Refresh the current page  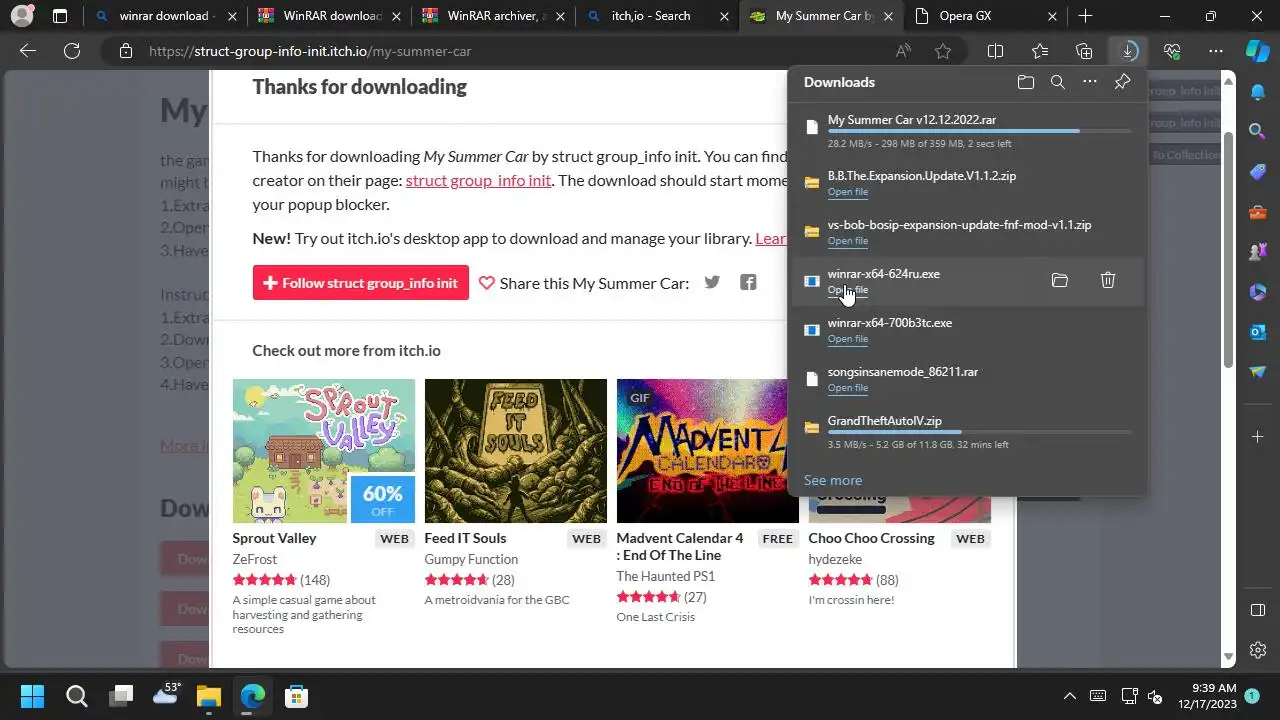72,51
